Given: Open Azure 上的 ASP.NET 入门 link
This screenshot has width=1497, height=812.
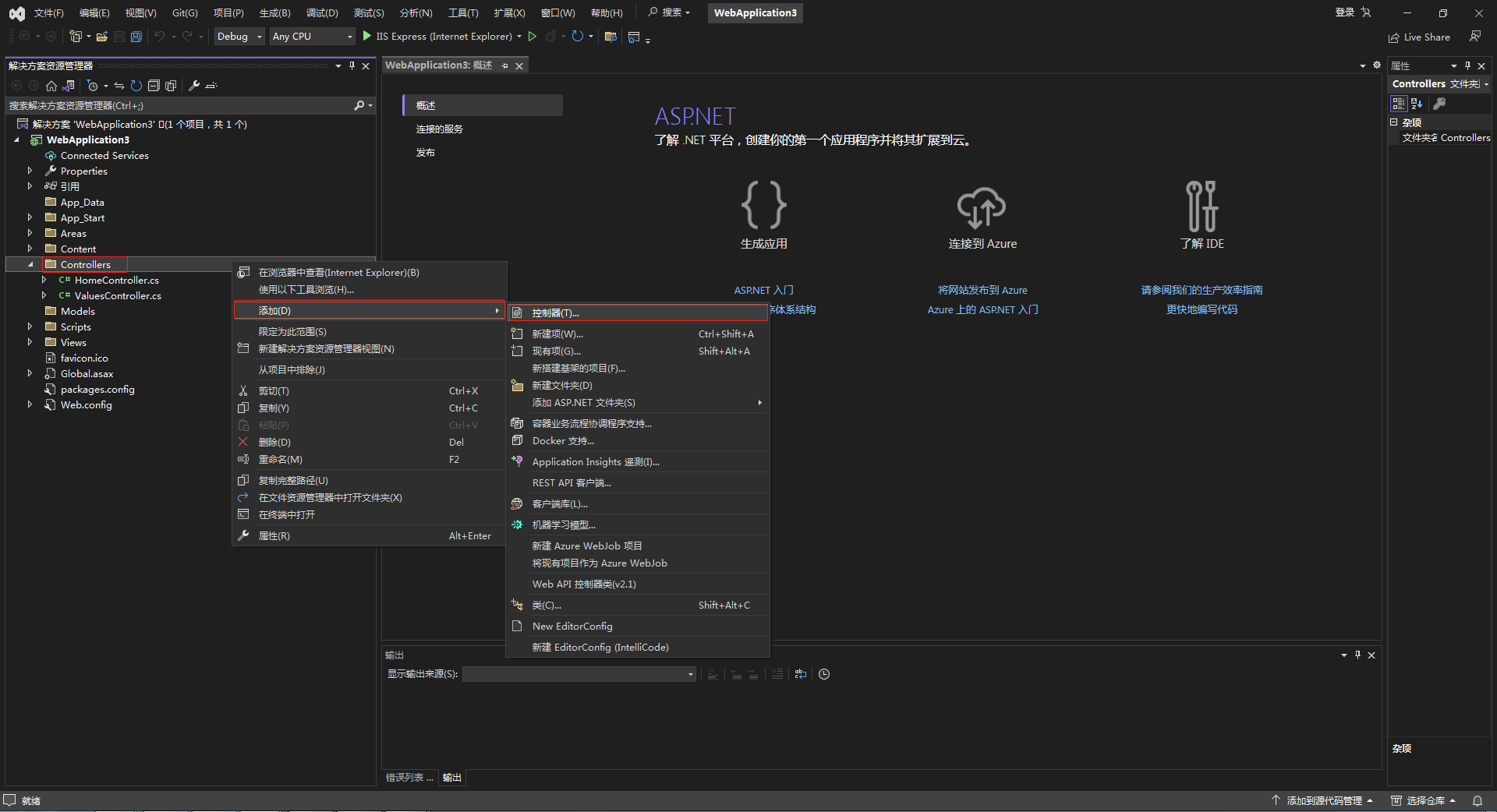Looking at the screenshot, I should (982, 309).
